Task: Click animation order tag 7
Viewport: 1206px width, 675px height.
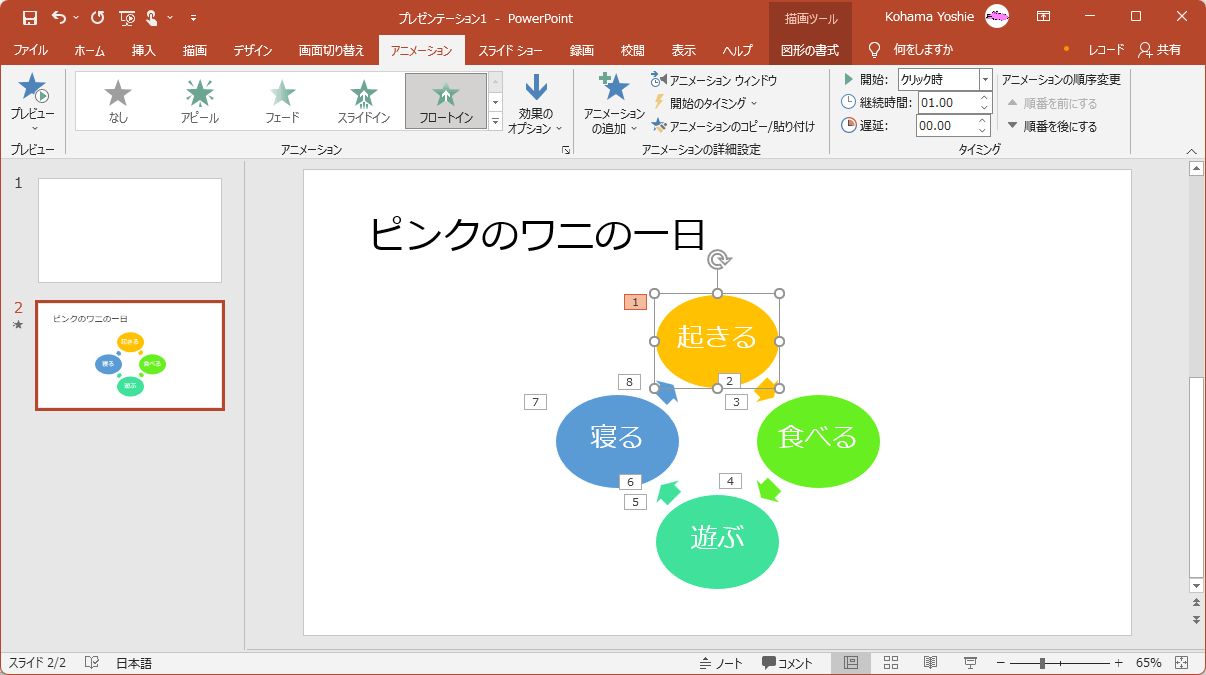Action: pos(535,402)
